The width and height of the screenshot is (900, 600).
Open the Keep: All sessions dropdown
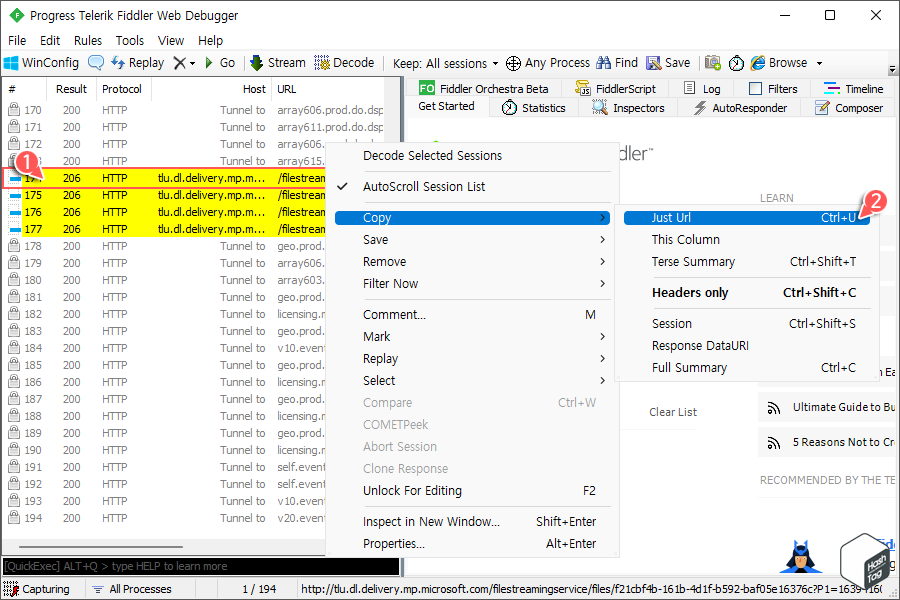445,63
